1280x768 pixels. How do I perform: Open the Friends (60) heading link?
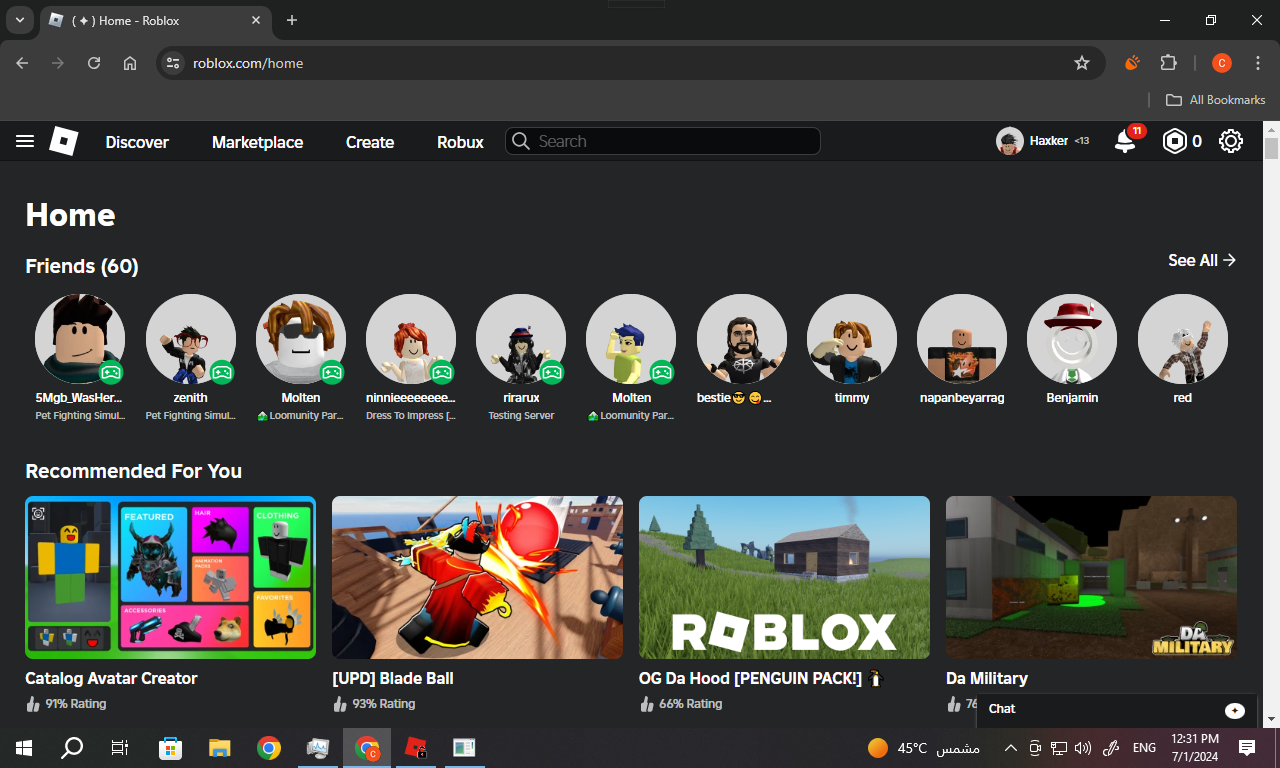pyautogui.click(x=82, y=266)
